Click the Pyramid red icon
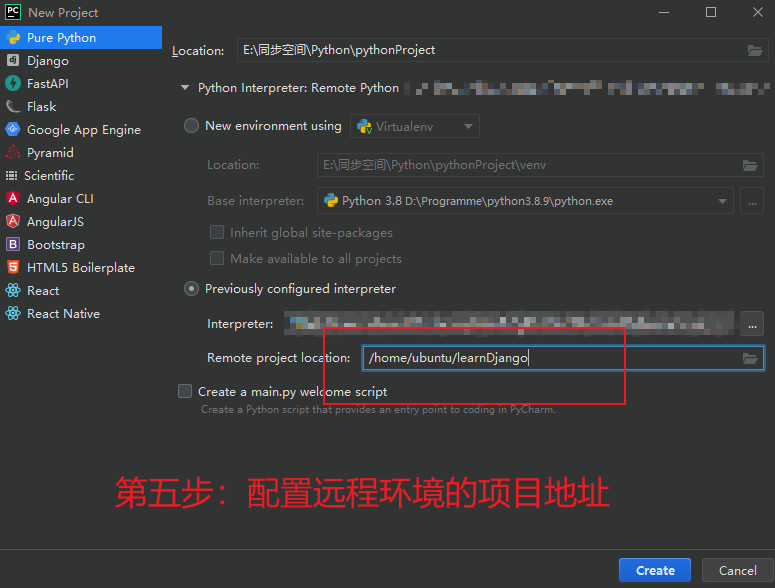Viewport: 775px width, 588px height. [x=13, y=152]
